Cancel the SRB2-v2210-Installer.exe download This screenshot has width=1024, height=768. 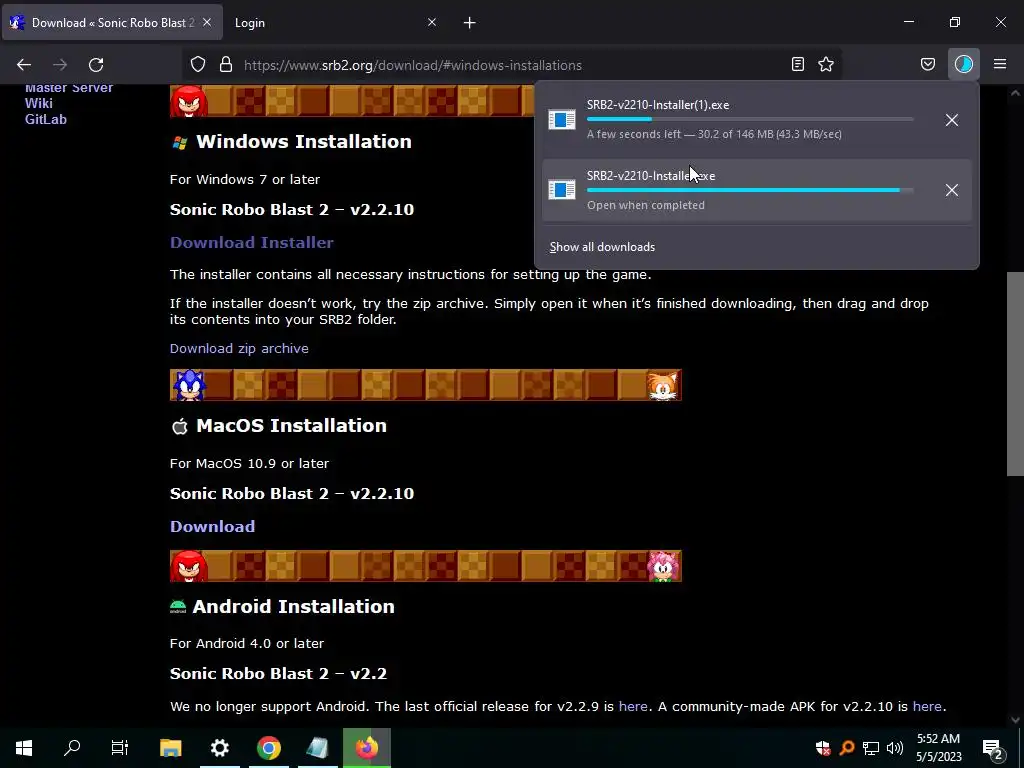[952, 190]
